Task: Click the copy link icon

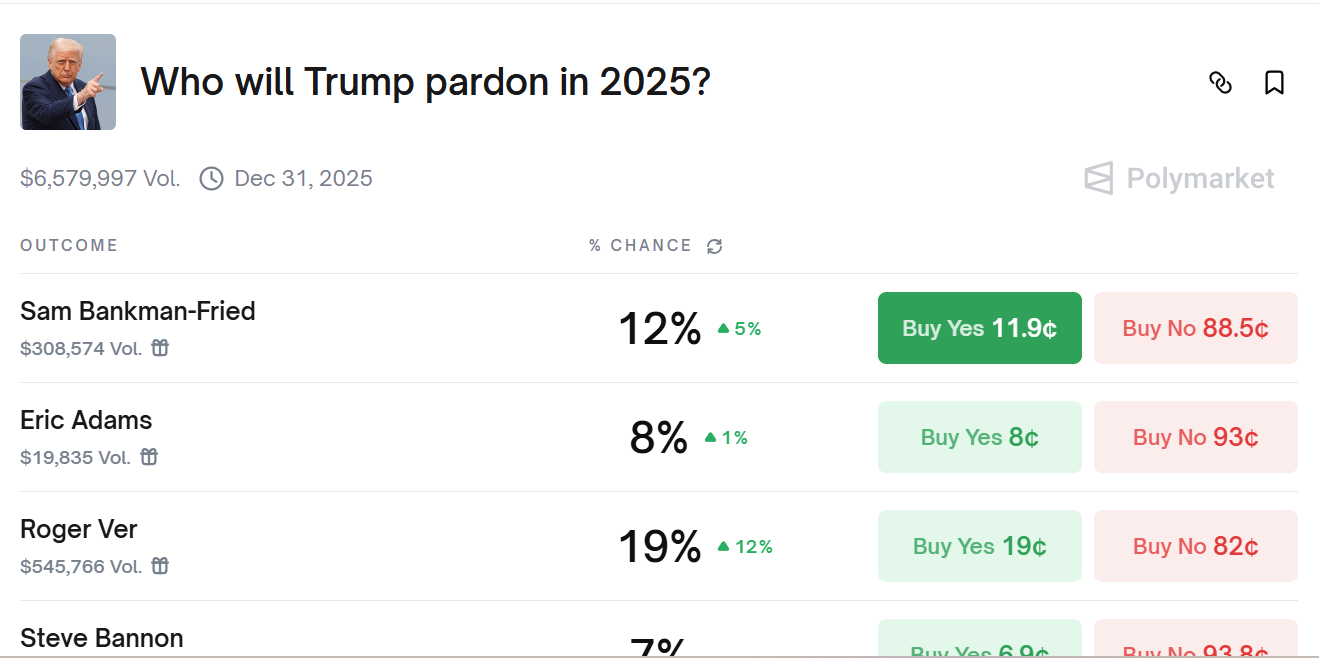Action: pos(1220,82)
